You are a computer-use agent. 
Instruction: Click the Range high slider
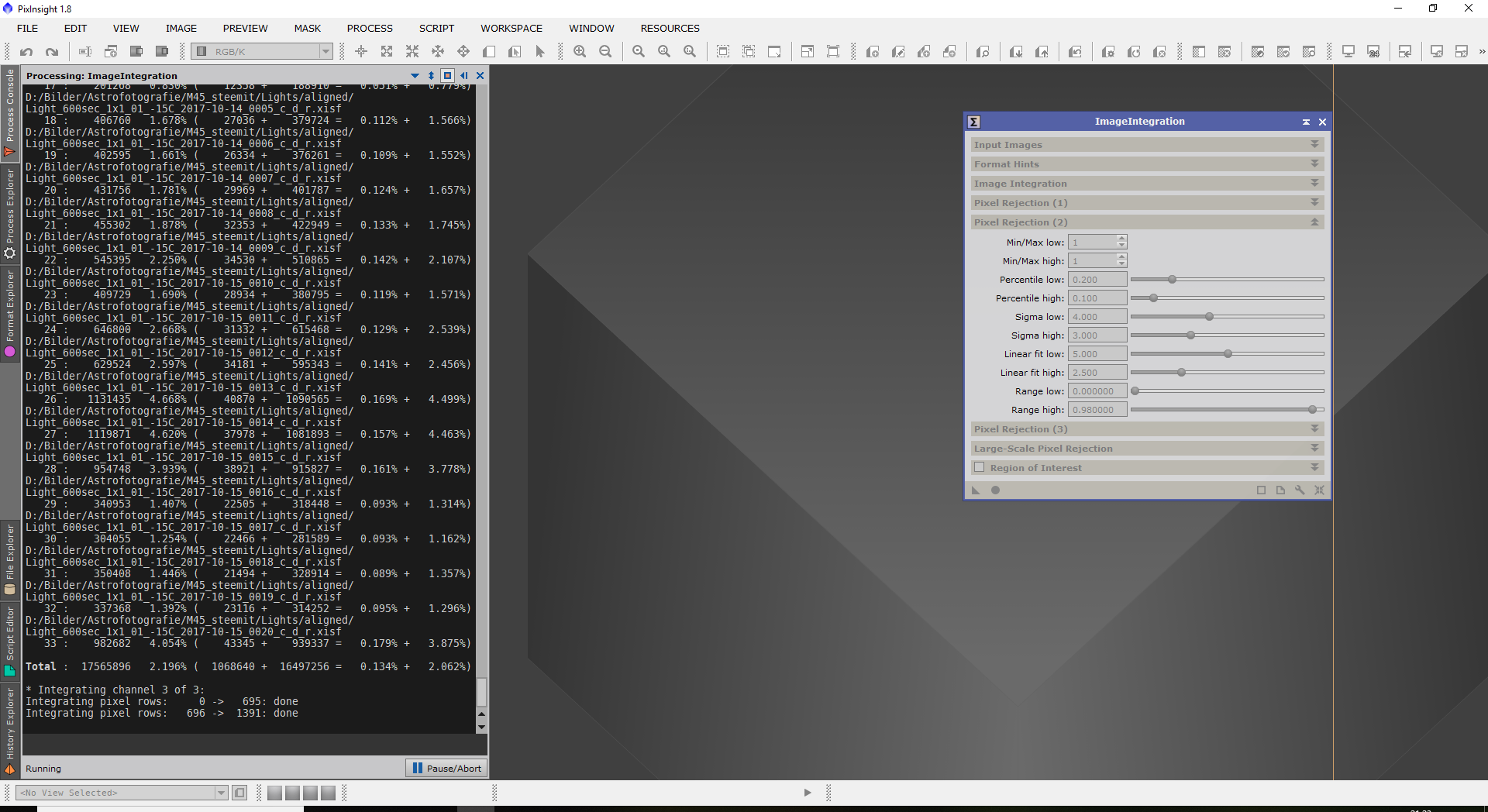point(1227,409)
